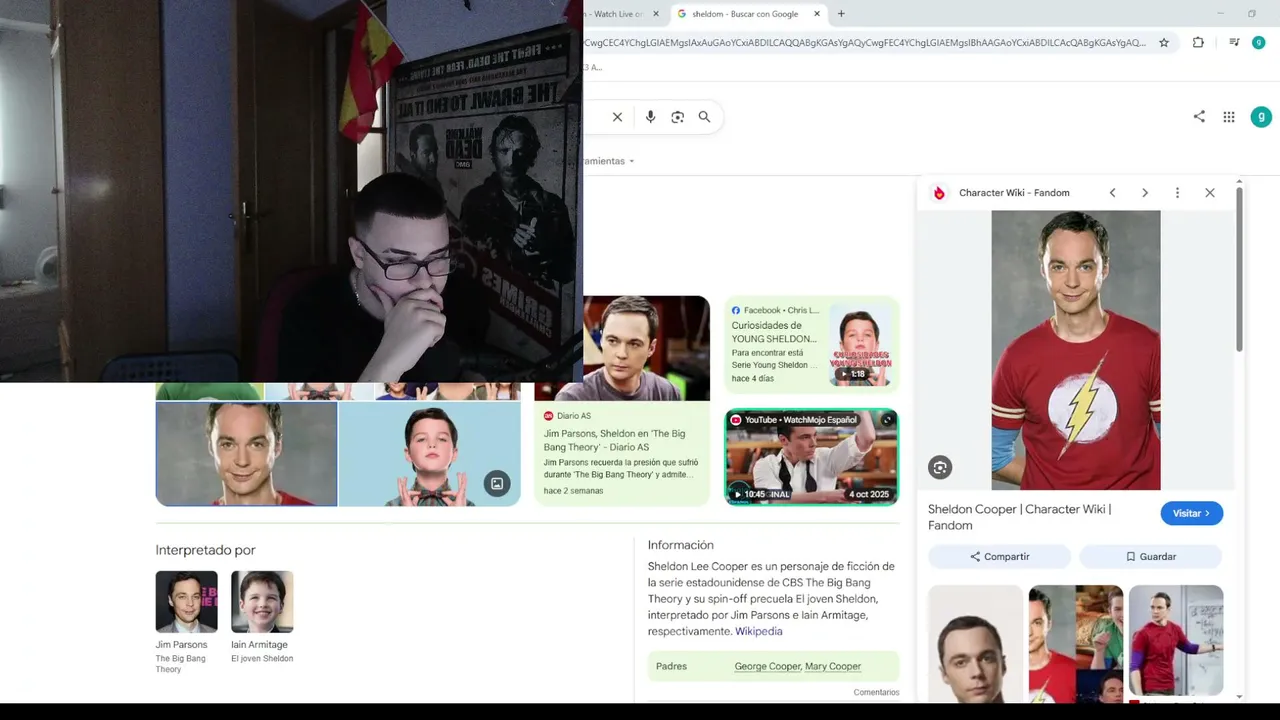Image resolution: width=1280 pixels, height=720 pixels.
Task: Go to next image in preview panel
Action: pos(1145,193)
